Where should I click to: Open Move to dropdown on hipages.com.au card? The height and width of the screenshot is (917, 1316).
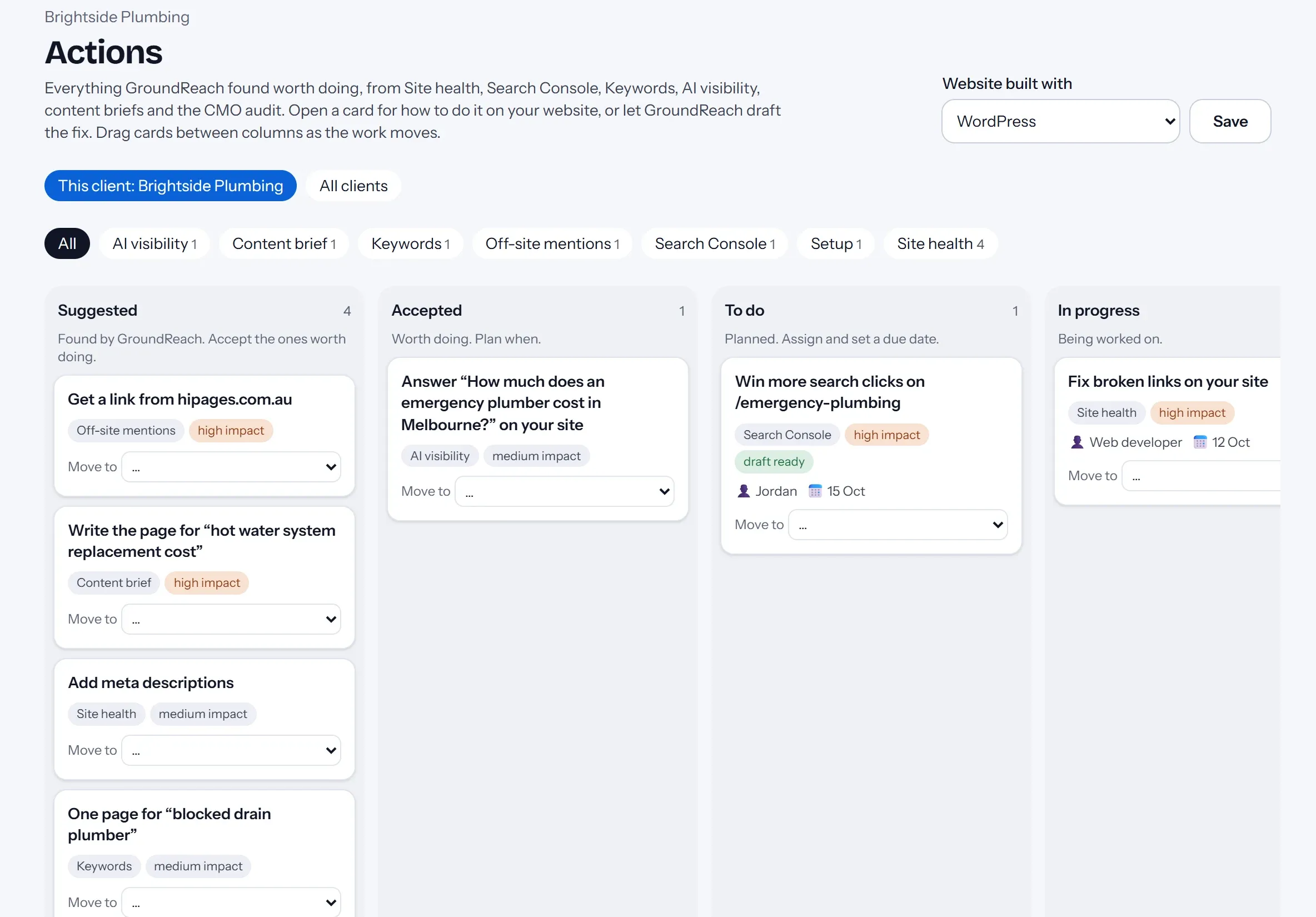232,467
